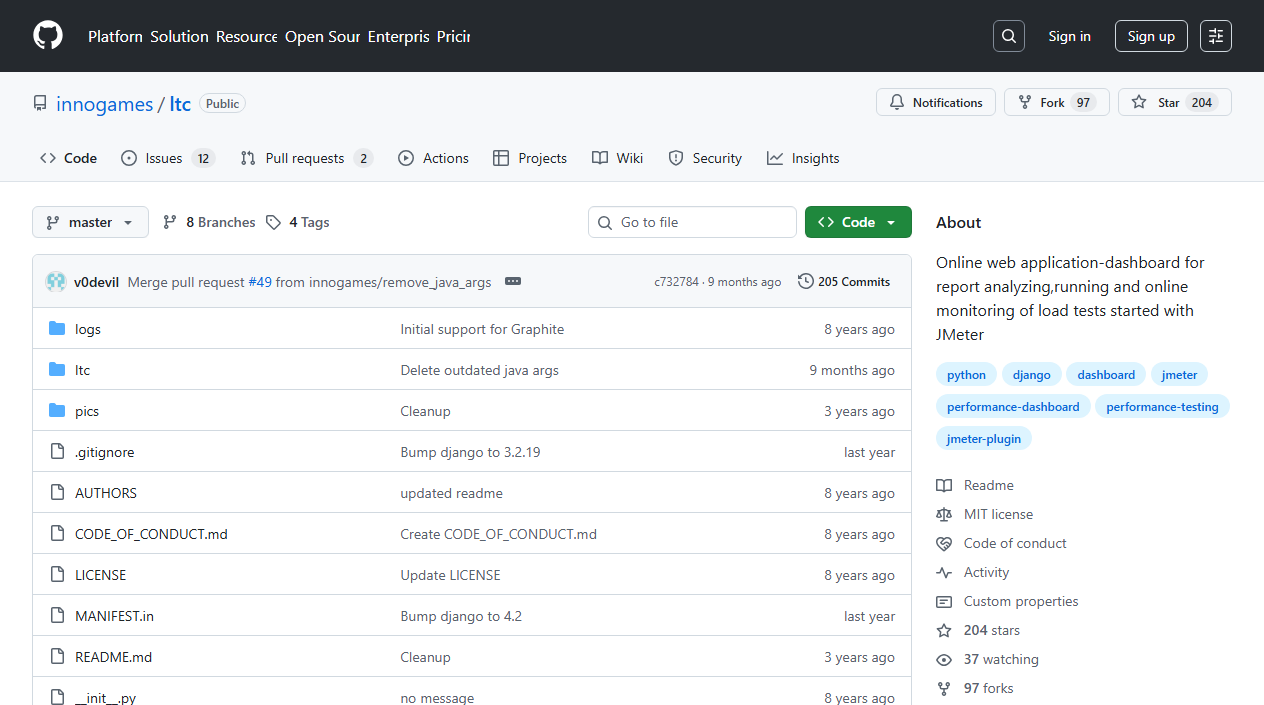Star the repository with Star button
The image size is (1264, 705).
coord(1175,102)
